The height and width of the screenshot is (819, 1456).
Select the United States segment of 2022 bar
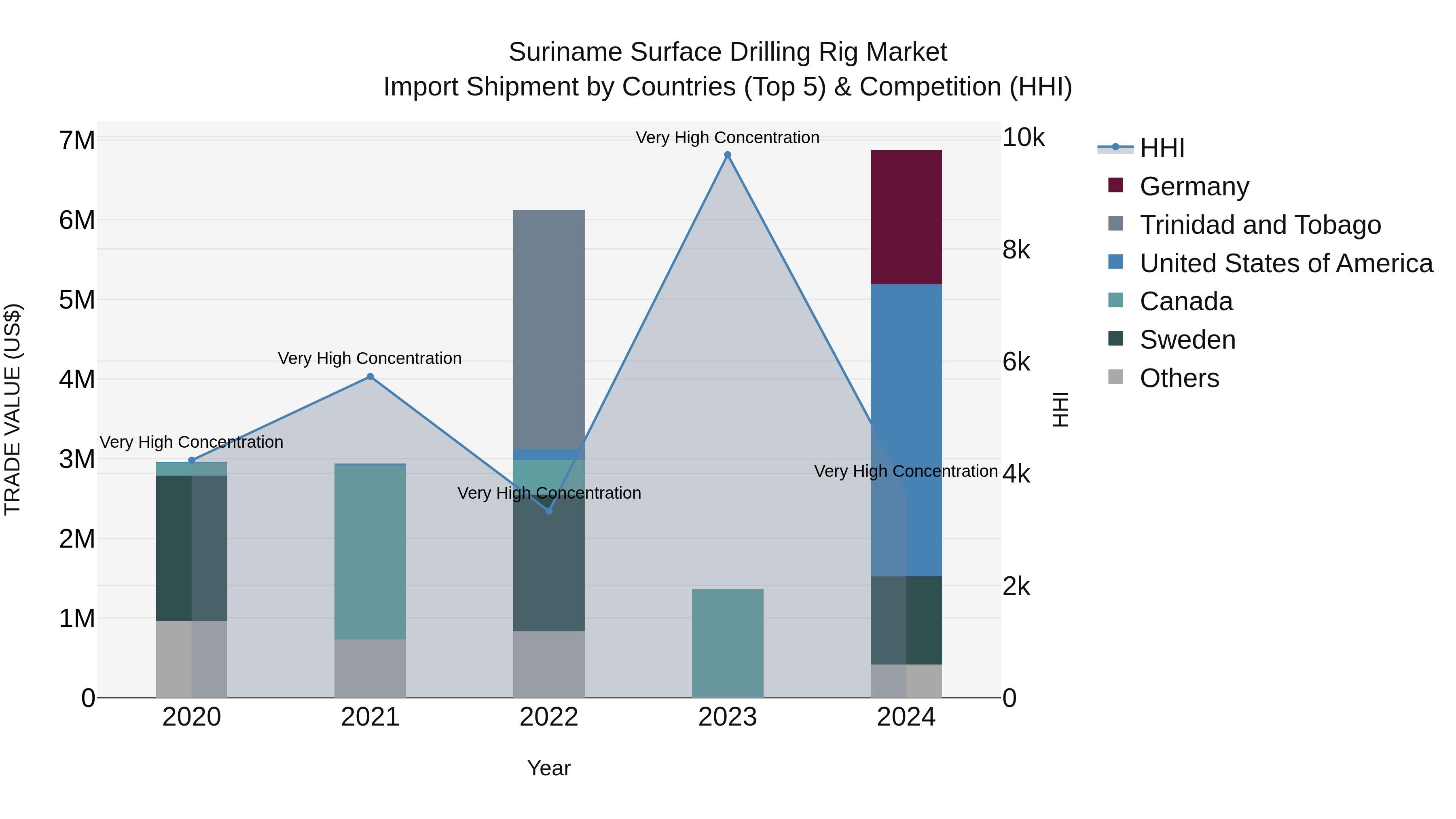click(549, 455)
